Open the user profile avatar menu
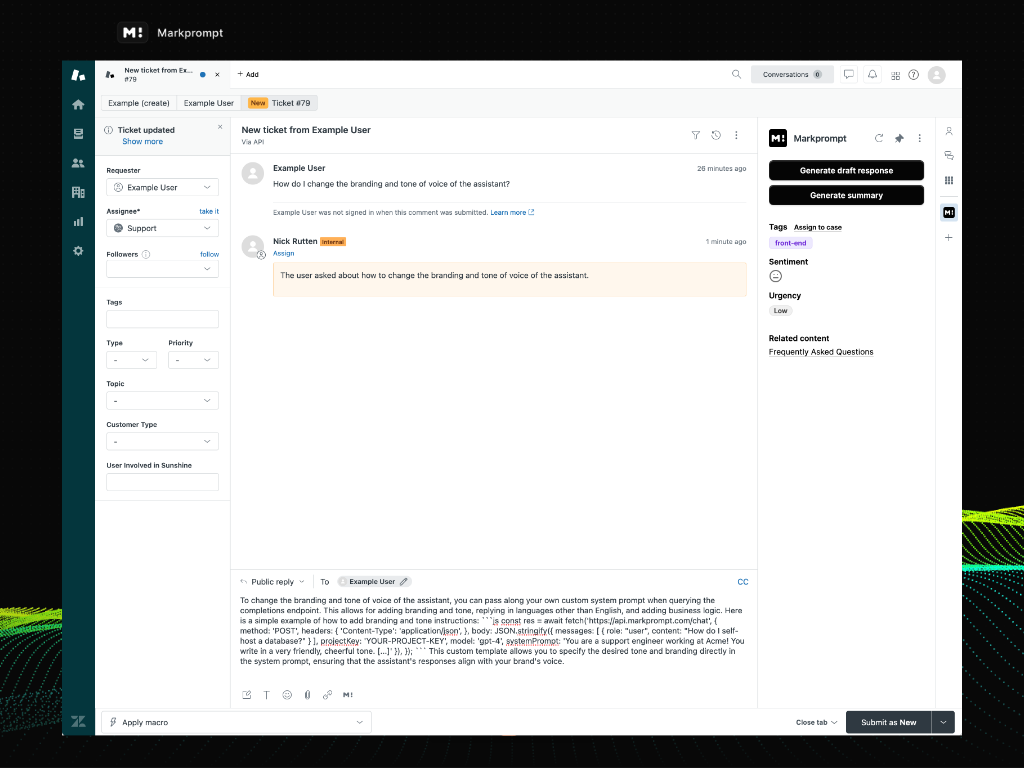 936,75
